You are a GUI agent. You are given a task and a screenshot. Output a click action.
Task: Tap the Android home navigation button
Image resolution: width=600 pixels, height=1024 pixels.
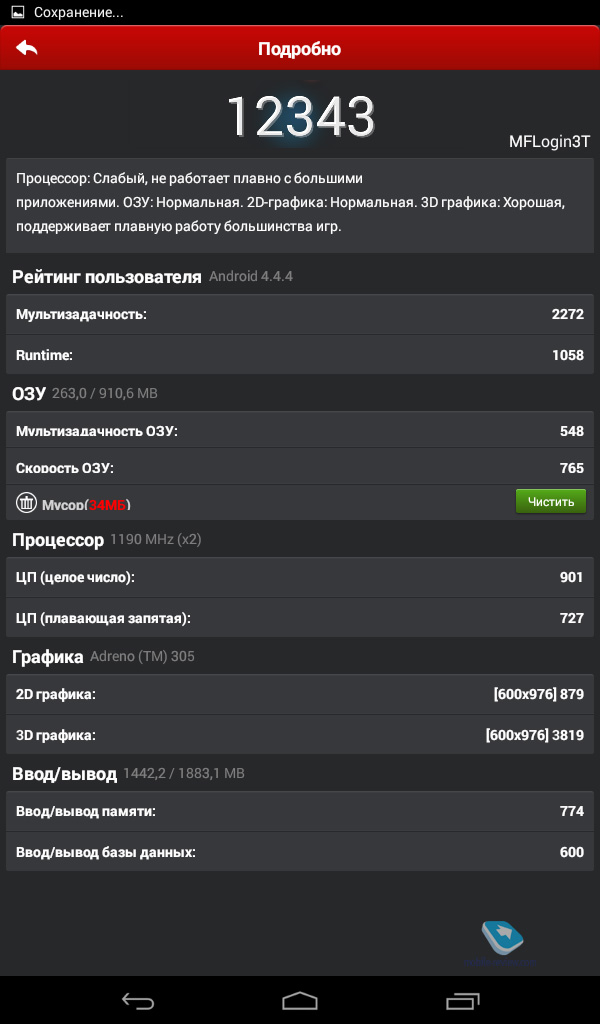(300, 1000)
